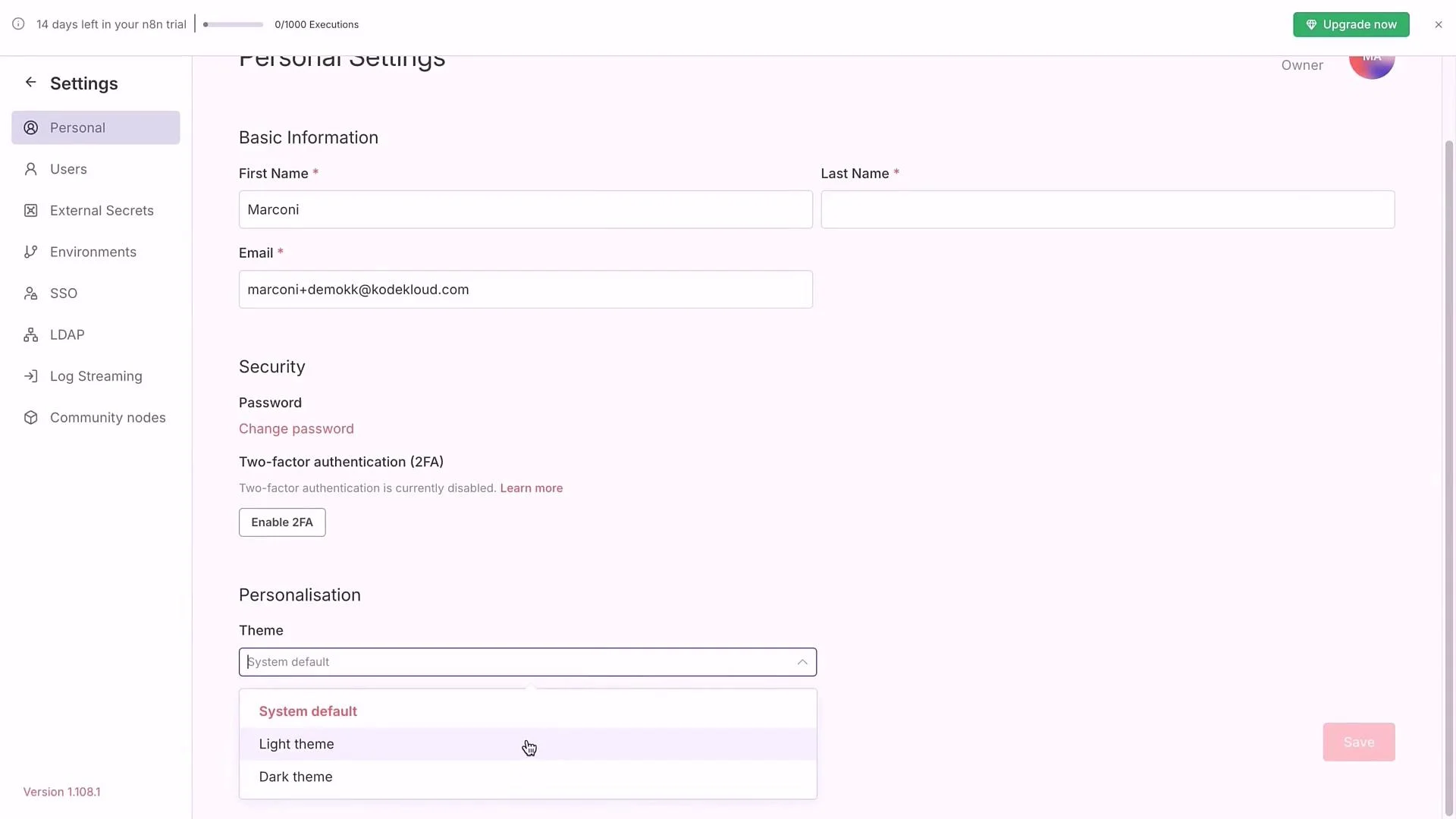The height and width of the screenshot is (819, 1456).
Task: Click the SSO user-lock icon
Action: click(30, 293)
